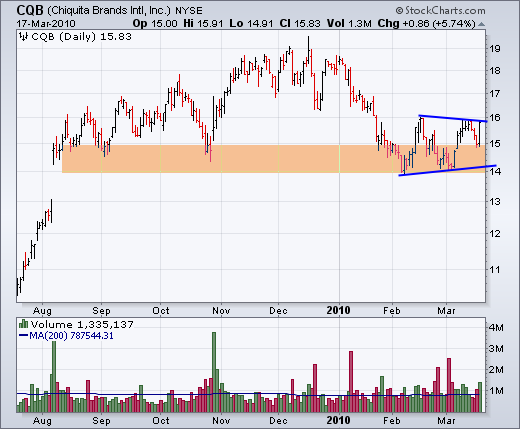520x429 pixels.
Task: Click the Oct label under price chart
Action: pos(161,311)
